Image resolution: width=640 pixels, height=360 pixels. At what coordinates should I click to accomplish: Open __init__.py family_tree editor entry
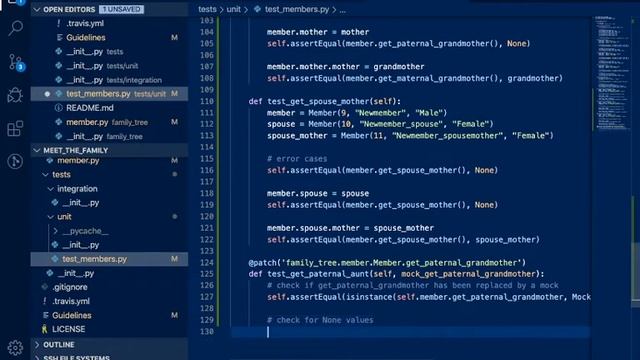109,136
